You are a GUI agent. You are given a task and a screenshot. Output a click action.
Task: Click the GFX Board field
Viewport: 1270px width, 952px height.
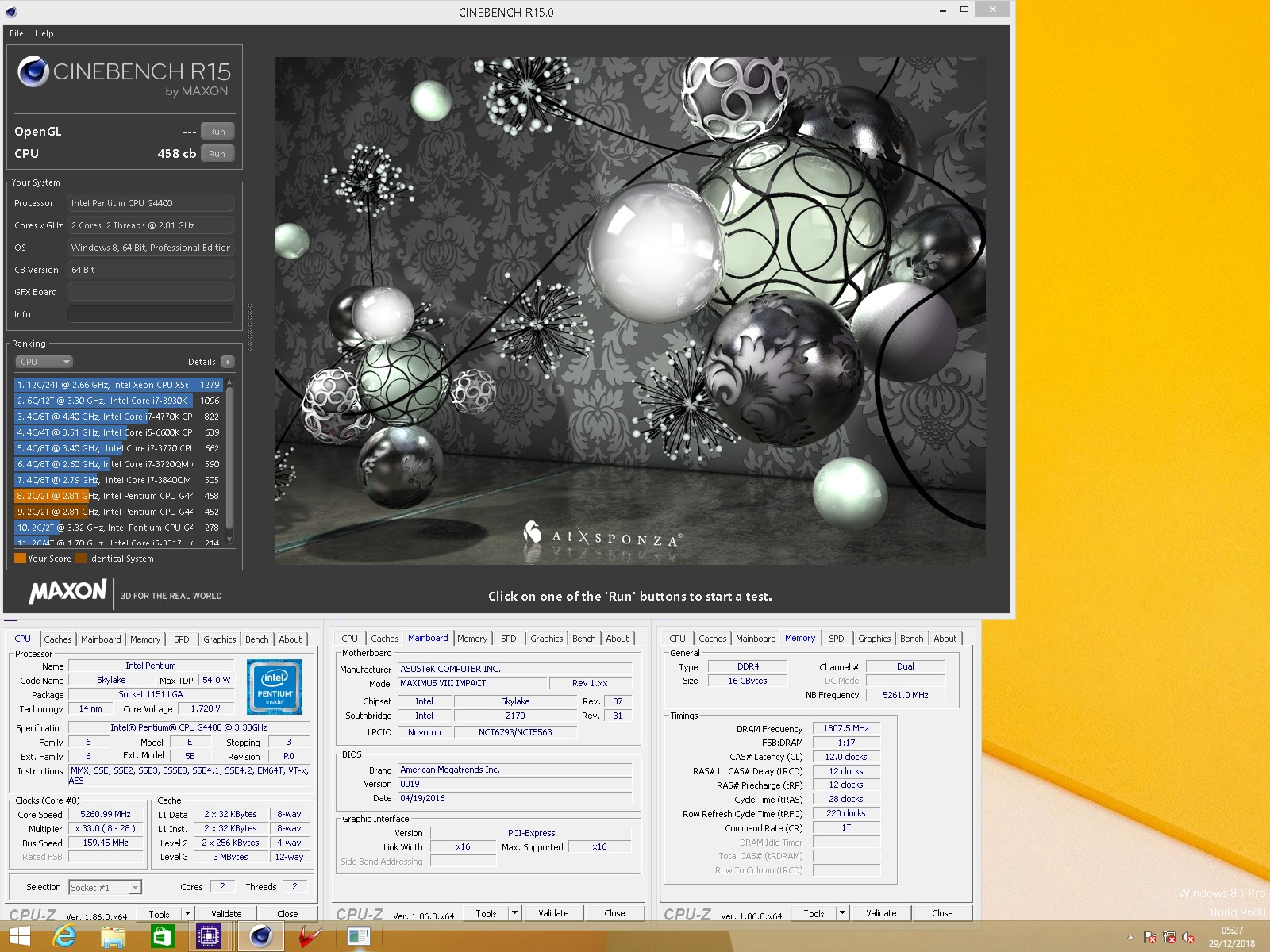pos(151,292)
